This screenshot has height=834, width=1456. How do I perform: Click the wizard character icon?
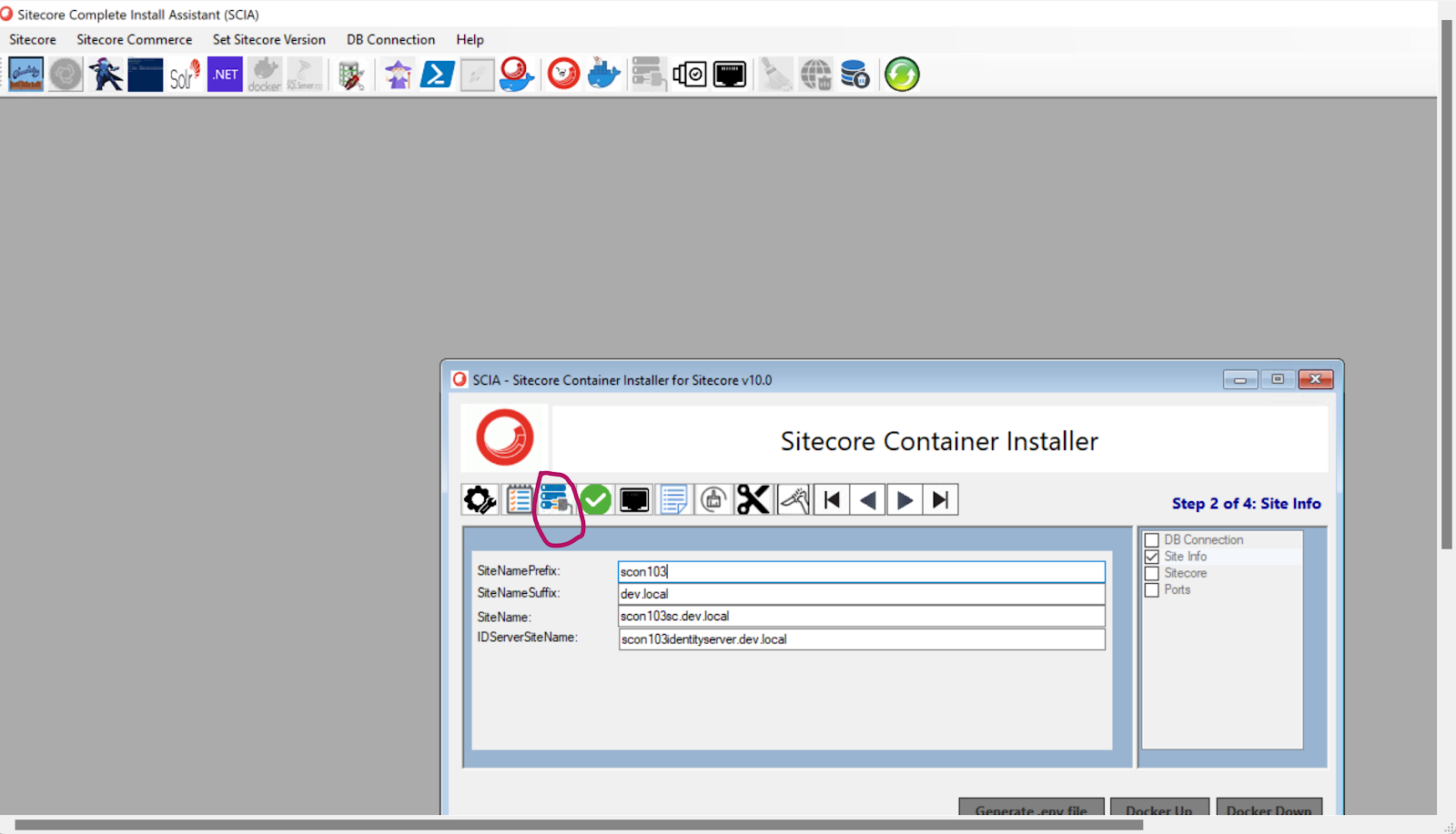398,75
